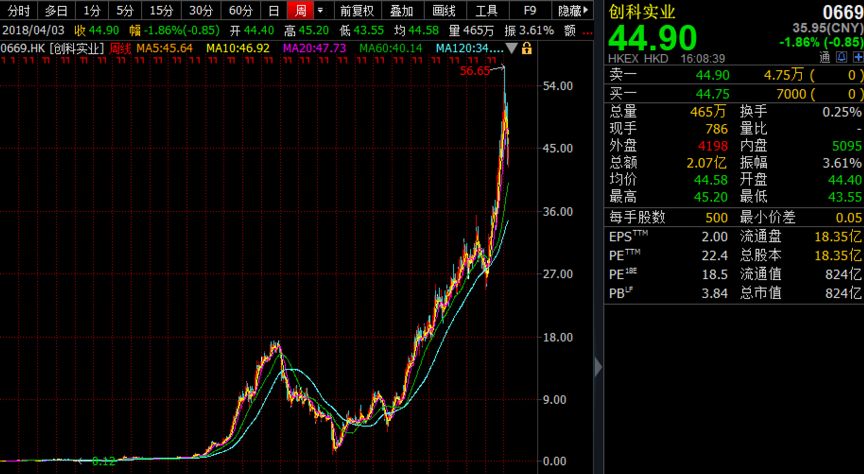This screenshot has width=864, height=474.
Task: Click 隐藏 to hide the side panel
Action: [x=574, y=10]
